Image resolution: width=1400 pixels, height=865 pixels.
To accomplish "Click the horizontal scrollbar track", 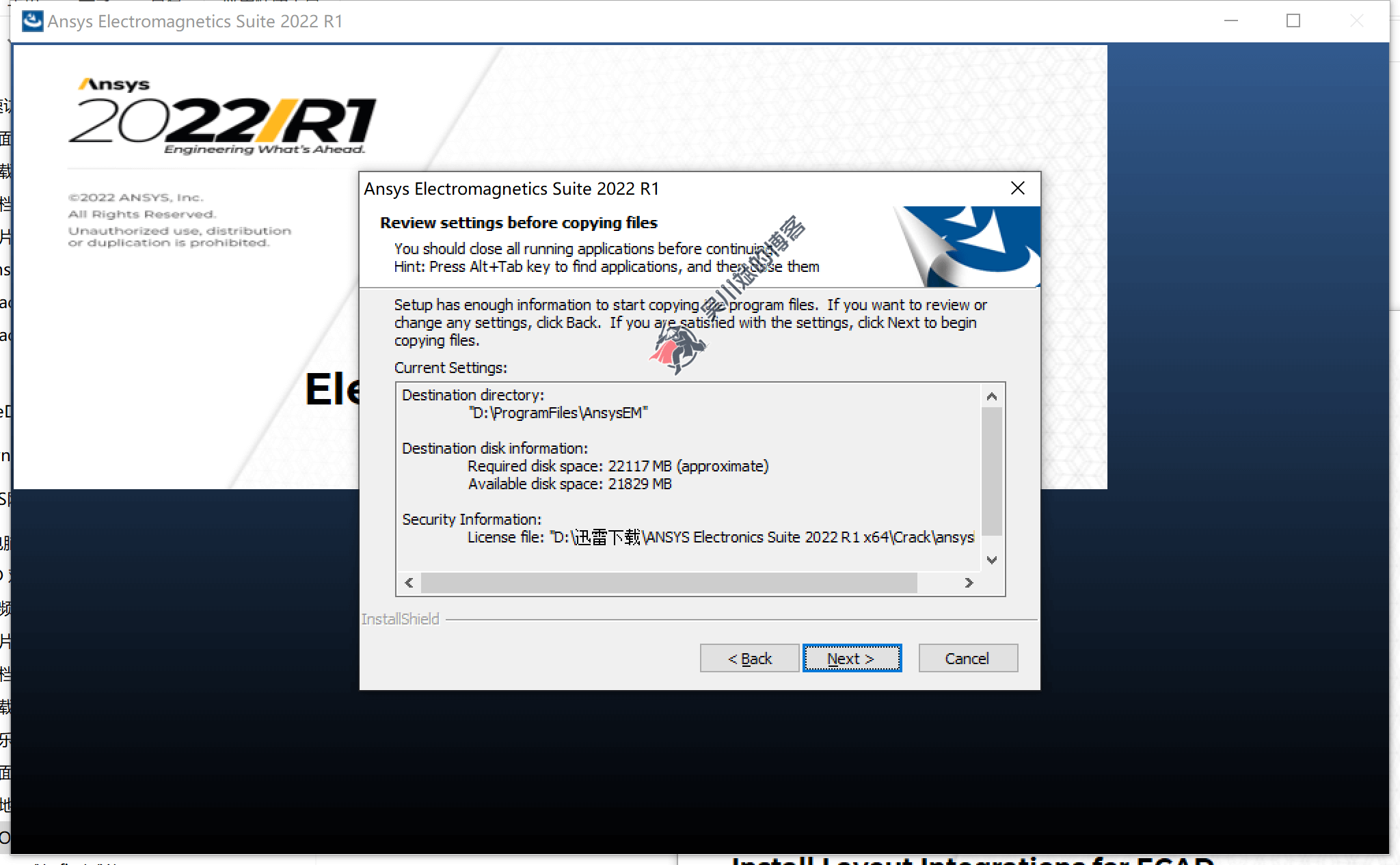I will pyautogui.click(x=684, y=583).
